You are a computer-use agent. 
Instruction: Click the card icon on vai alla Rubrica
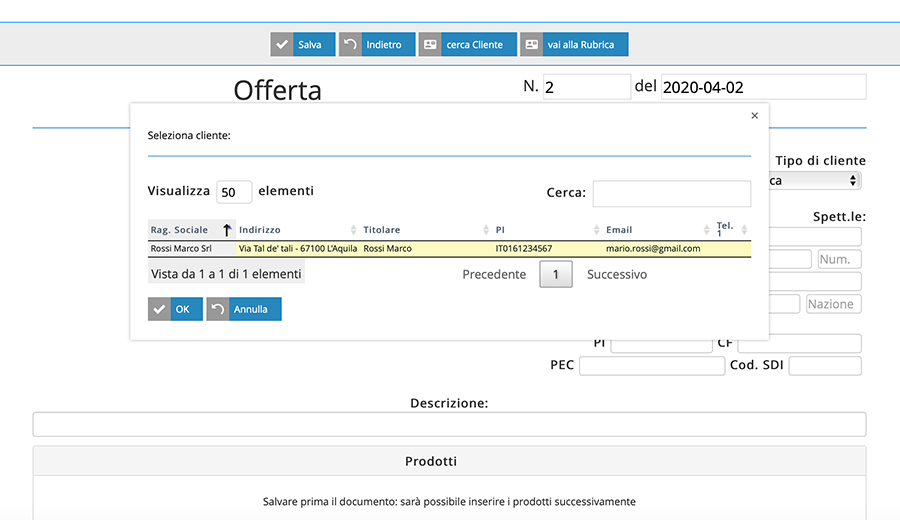[x=532, y=45]
